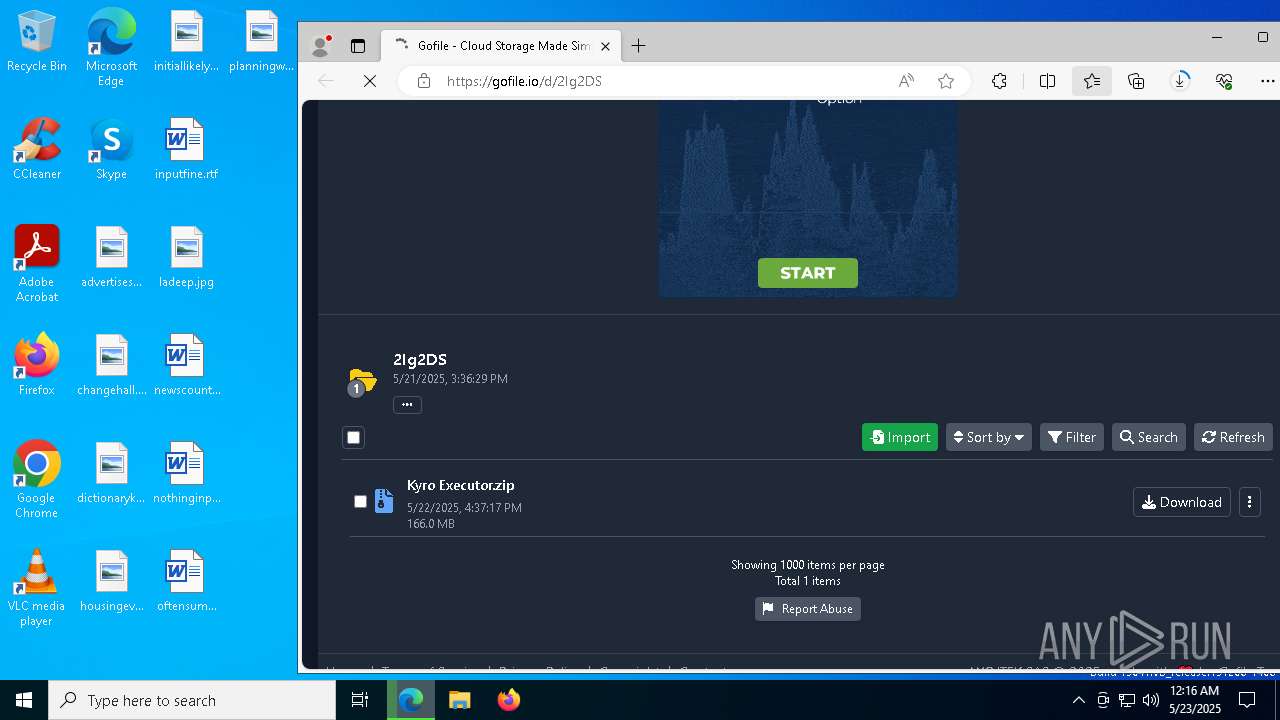This screenshot has height=720, width=1280.
Task: Open CCleaner desktop shortcut
Action: point(37,150)
